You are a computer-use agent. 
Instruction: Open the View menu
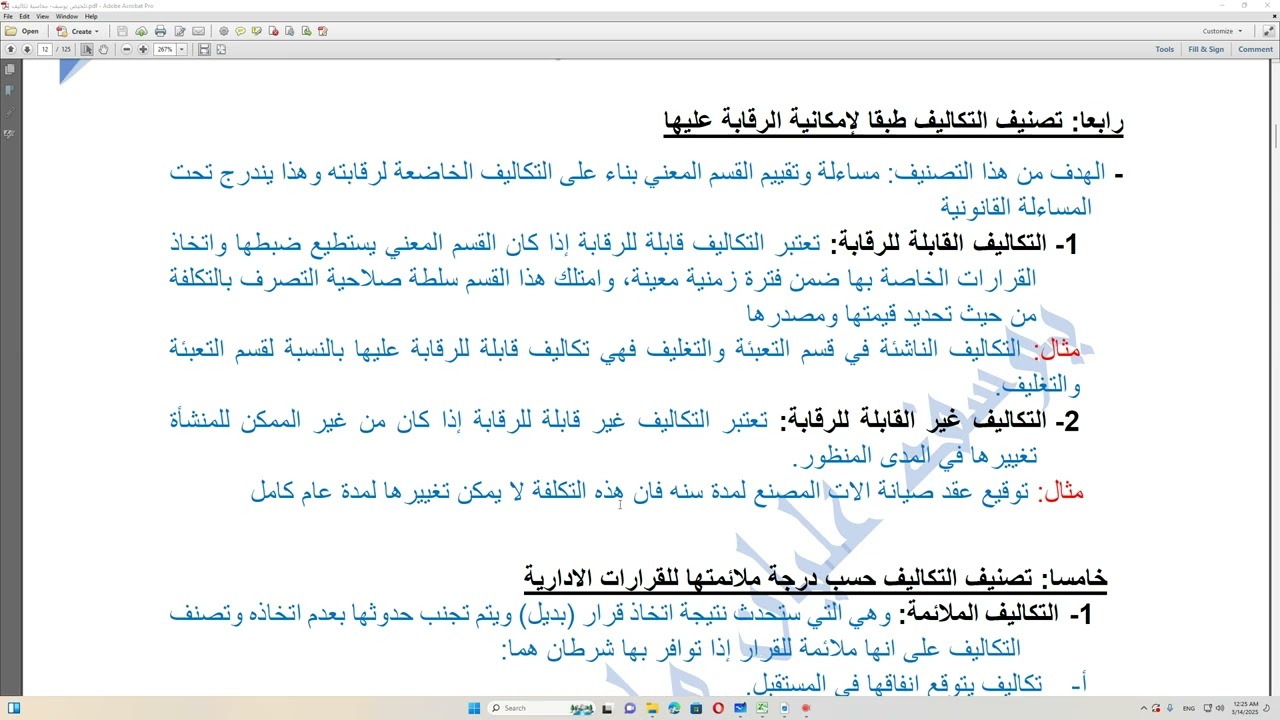(43, 16)
